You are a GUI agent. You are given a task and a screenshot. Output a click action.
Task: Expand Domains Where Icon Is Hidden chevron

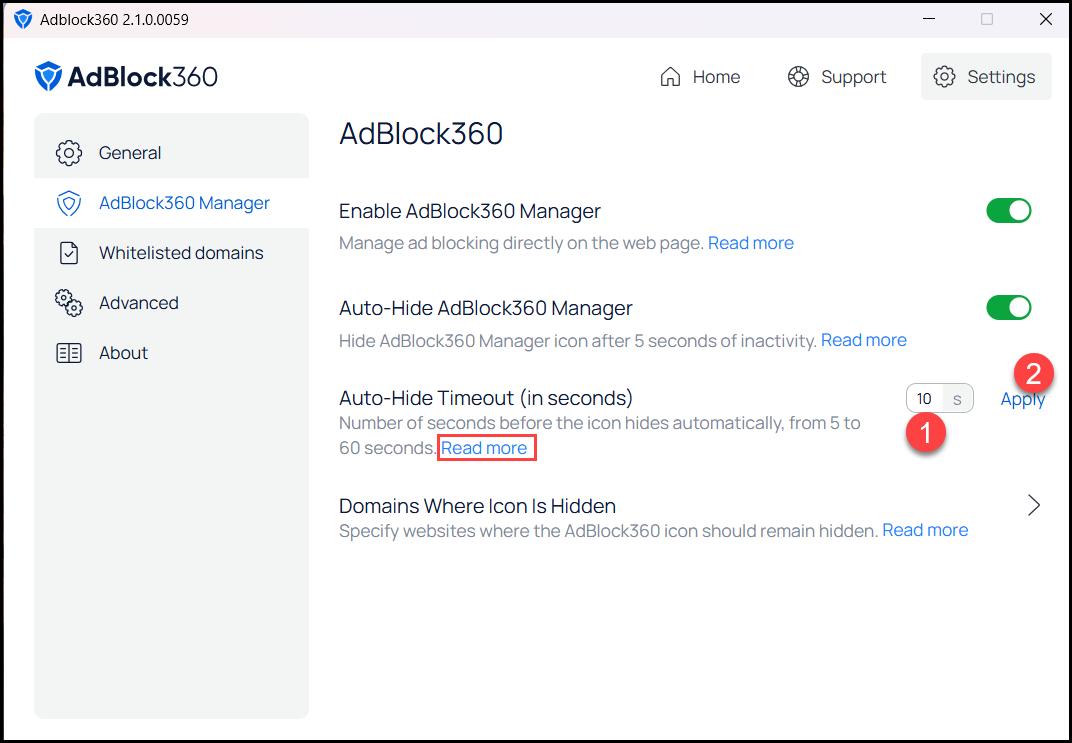[x=1034, y=506]
